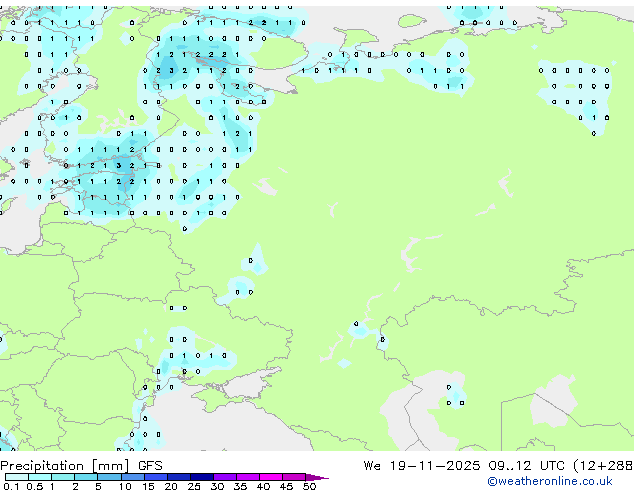This screenshot has width=634, height=490.
Task: Click the 'GFS' model label
Action: click(x=150, y=466)
